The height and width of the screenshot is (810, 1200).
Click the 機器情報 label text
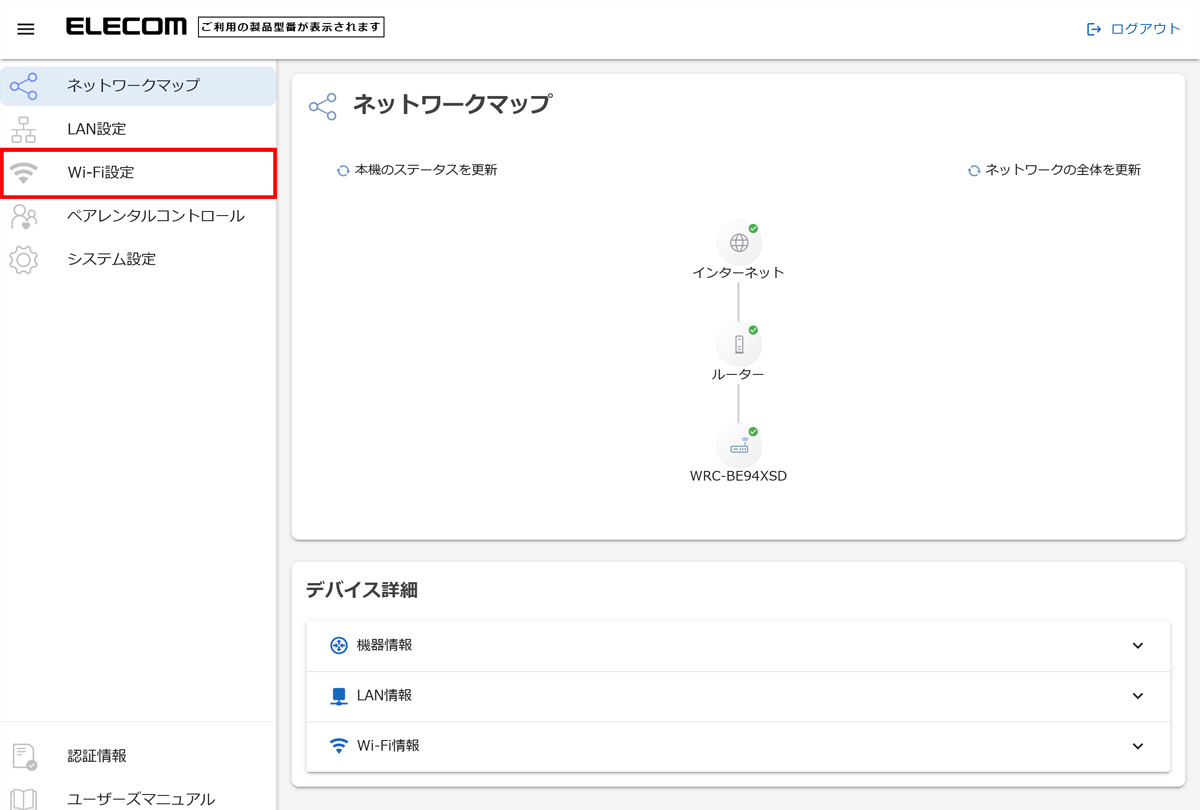click(x=385, y=645)
